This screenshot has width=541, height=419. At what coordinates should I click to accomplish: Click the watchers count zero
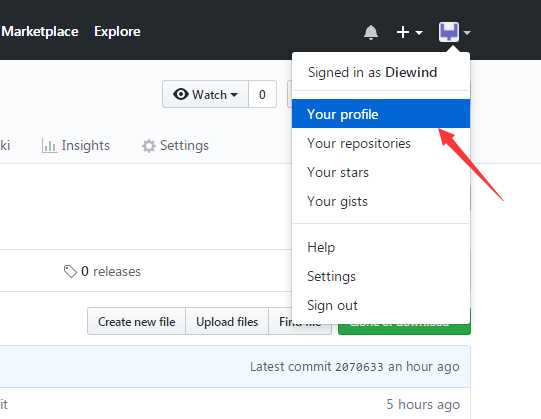point(262,94)
